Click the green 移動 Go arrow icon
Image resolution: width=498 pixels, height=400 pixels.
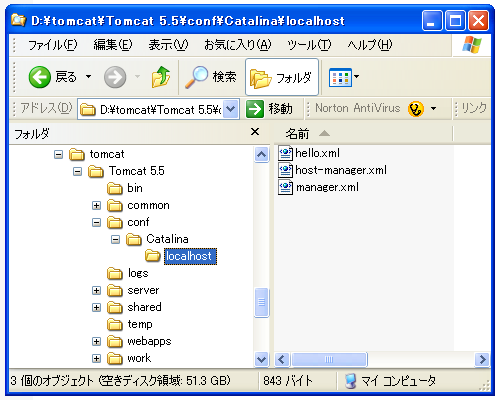point(255,109)
